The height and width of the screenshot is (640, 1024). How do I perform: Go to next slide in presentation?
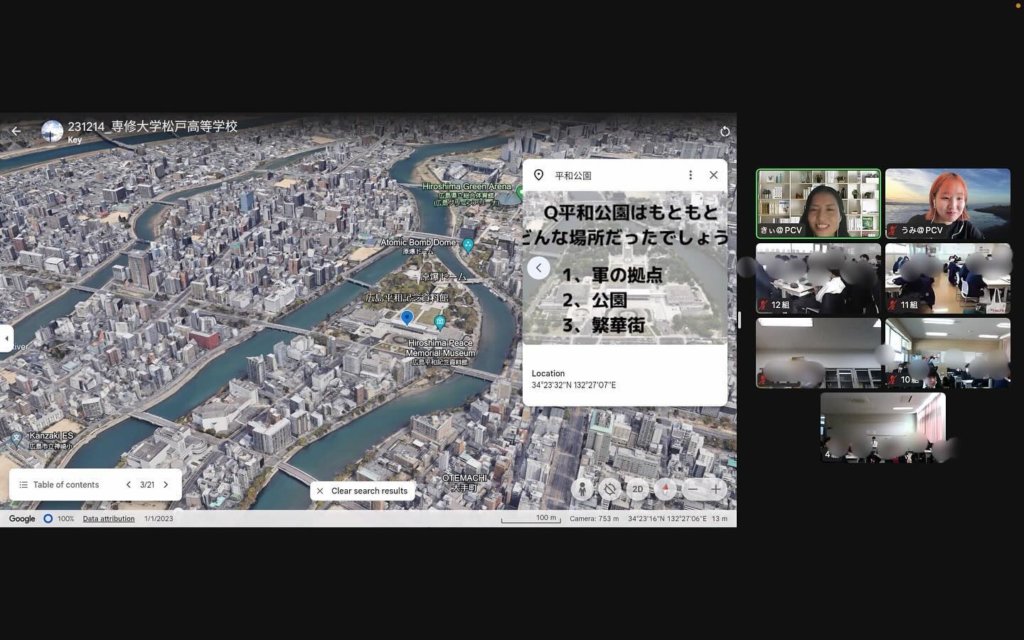[166, 485]
